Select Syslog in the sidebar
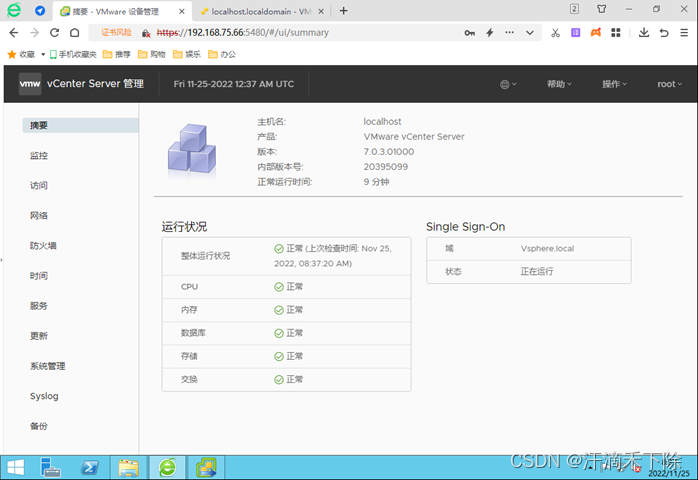Viewport: 698px width, 480px height. (44, 396)
